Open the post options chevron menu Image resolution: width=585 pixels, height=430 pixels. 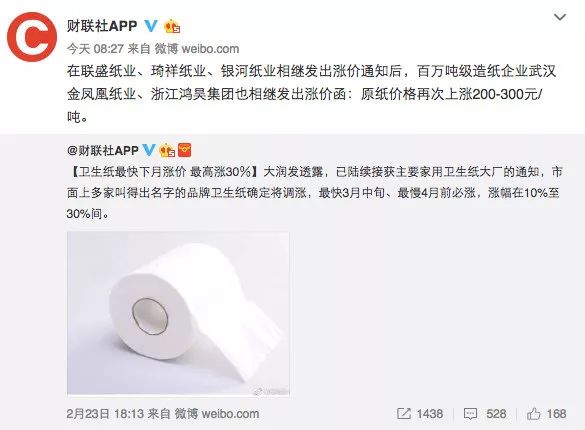[560, 17]
